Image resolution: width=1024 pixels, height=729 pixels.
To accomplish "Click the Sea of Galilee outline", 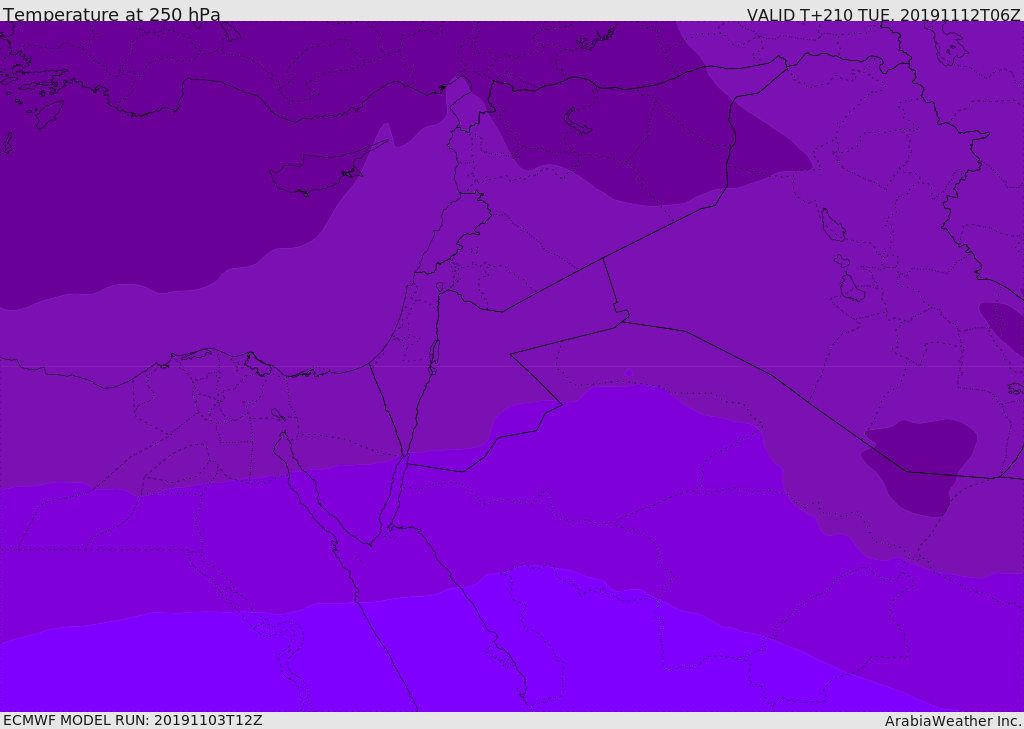I will (x=440, y=287).
